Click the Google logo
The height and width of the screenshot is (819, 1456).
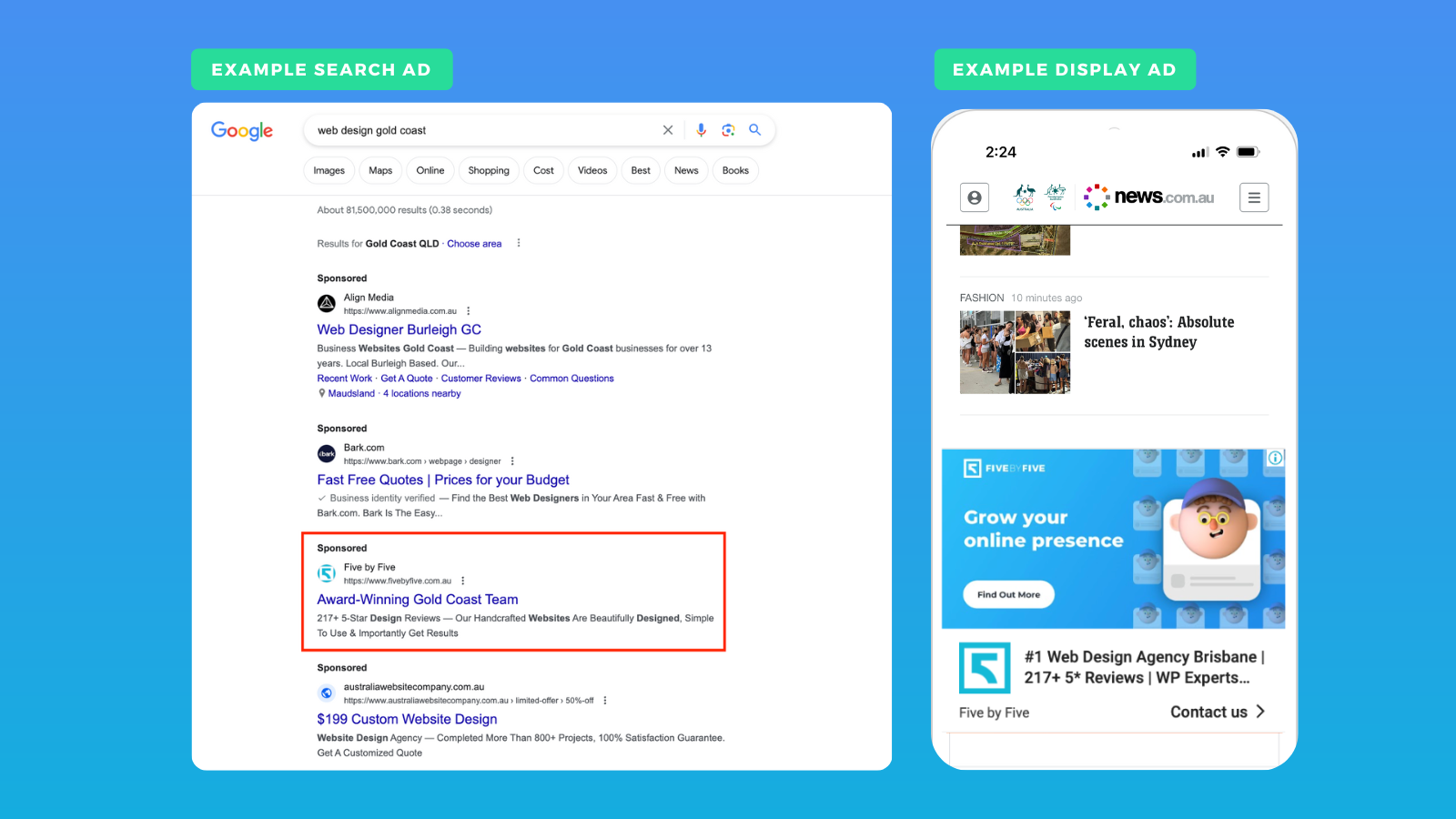242,131
